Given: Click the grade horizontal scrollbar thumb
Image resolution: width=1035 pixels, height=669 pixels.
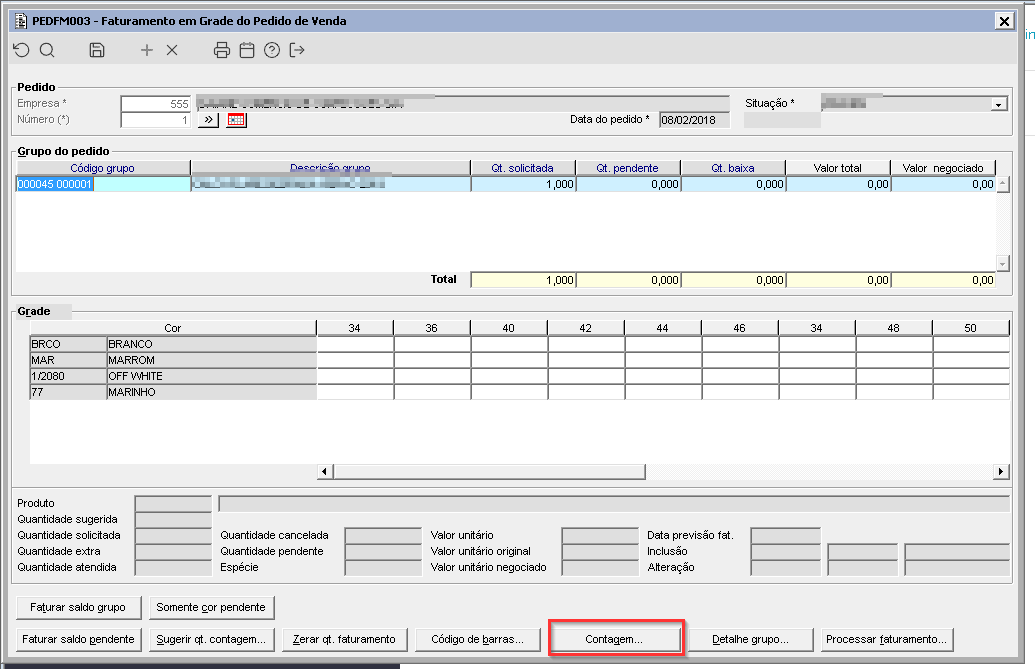Looking at the screenshot, I should [x=489, y=471].
